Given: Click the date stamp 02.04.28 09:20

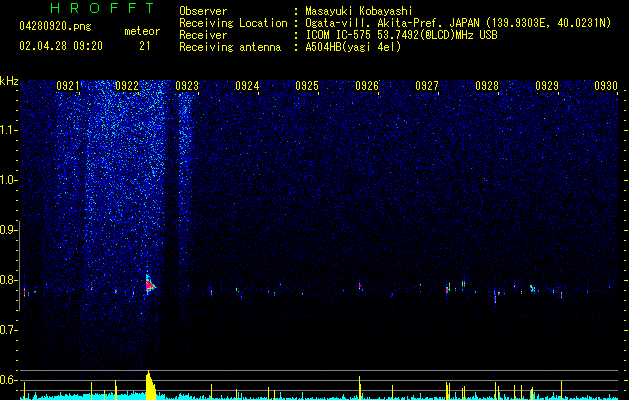Looking at the screenshot, I should click(61, 46).
